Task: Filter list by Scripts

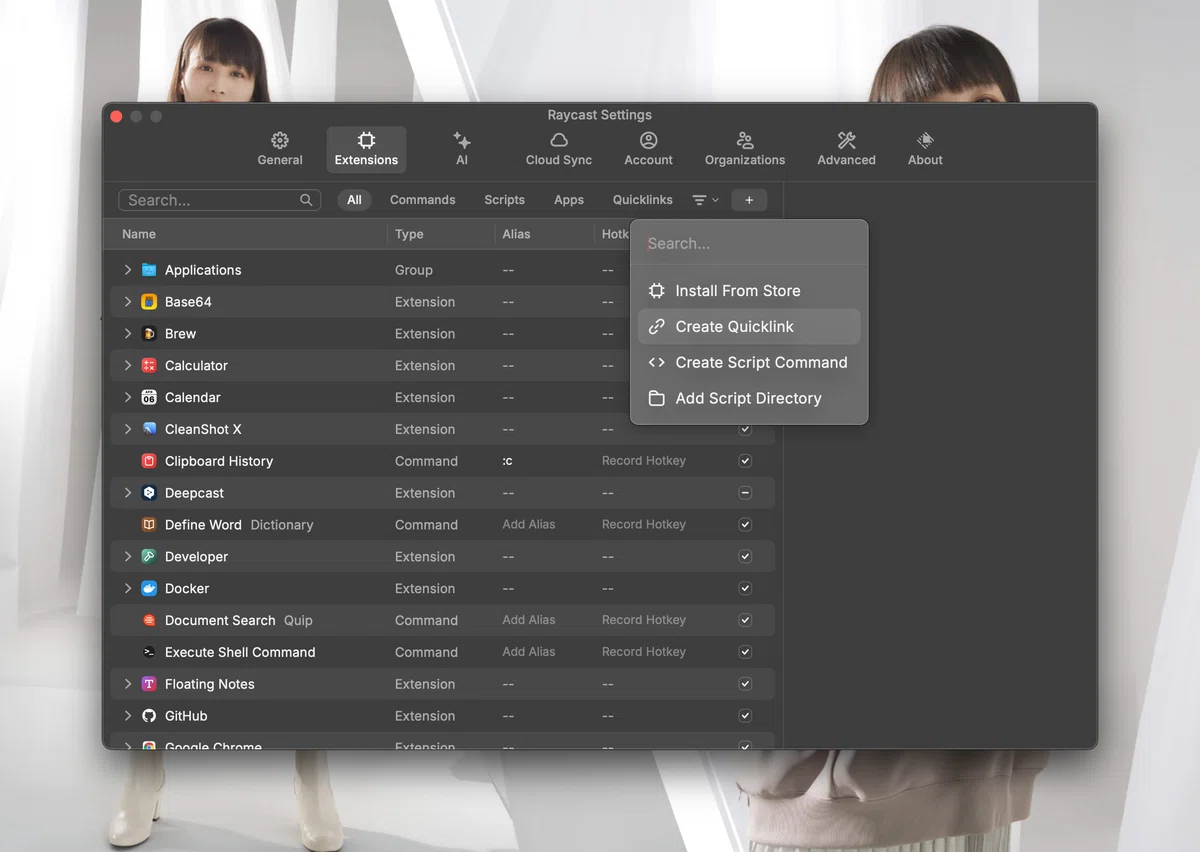Action: [504, 200]
